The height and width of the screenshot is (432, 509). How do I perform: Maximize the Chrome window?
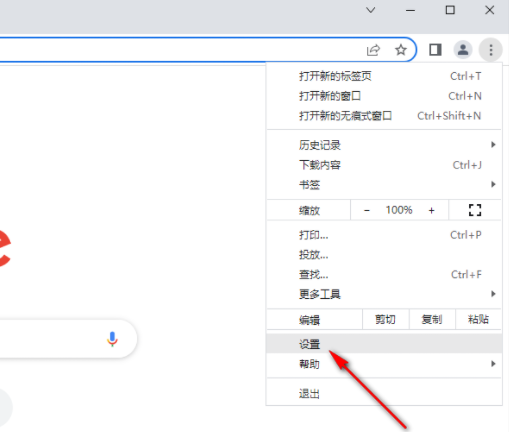click(x=450, y=10)
